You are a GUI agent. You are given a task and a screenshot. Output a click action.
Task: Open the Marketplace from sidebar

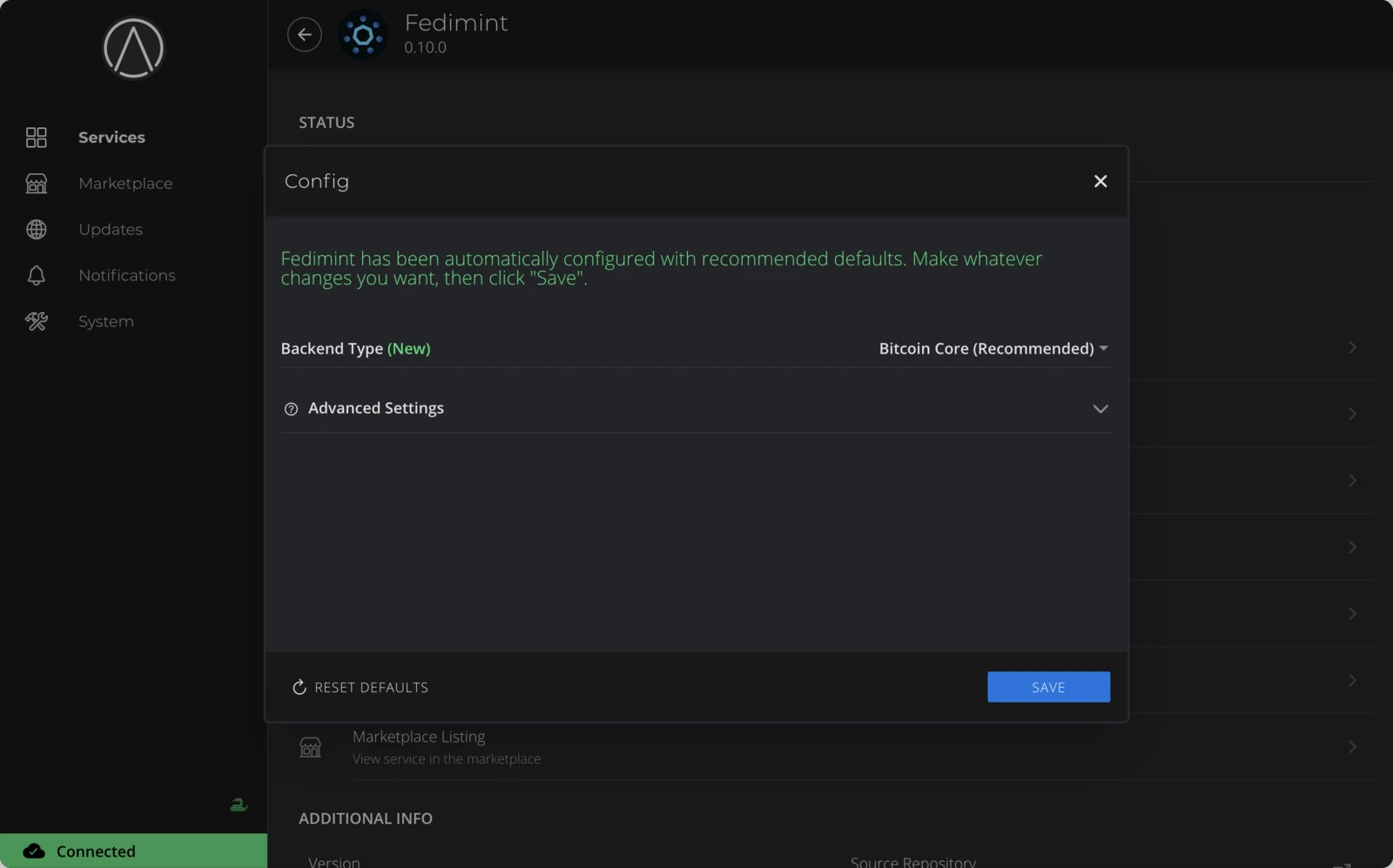(x=124, y=184)
